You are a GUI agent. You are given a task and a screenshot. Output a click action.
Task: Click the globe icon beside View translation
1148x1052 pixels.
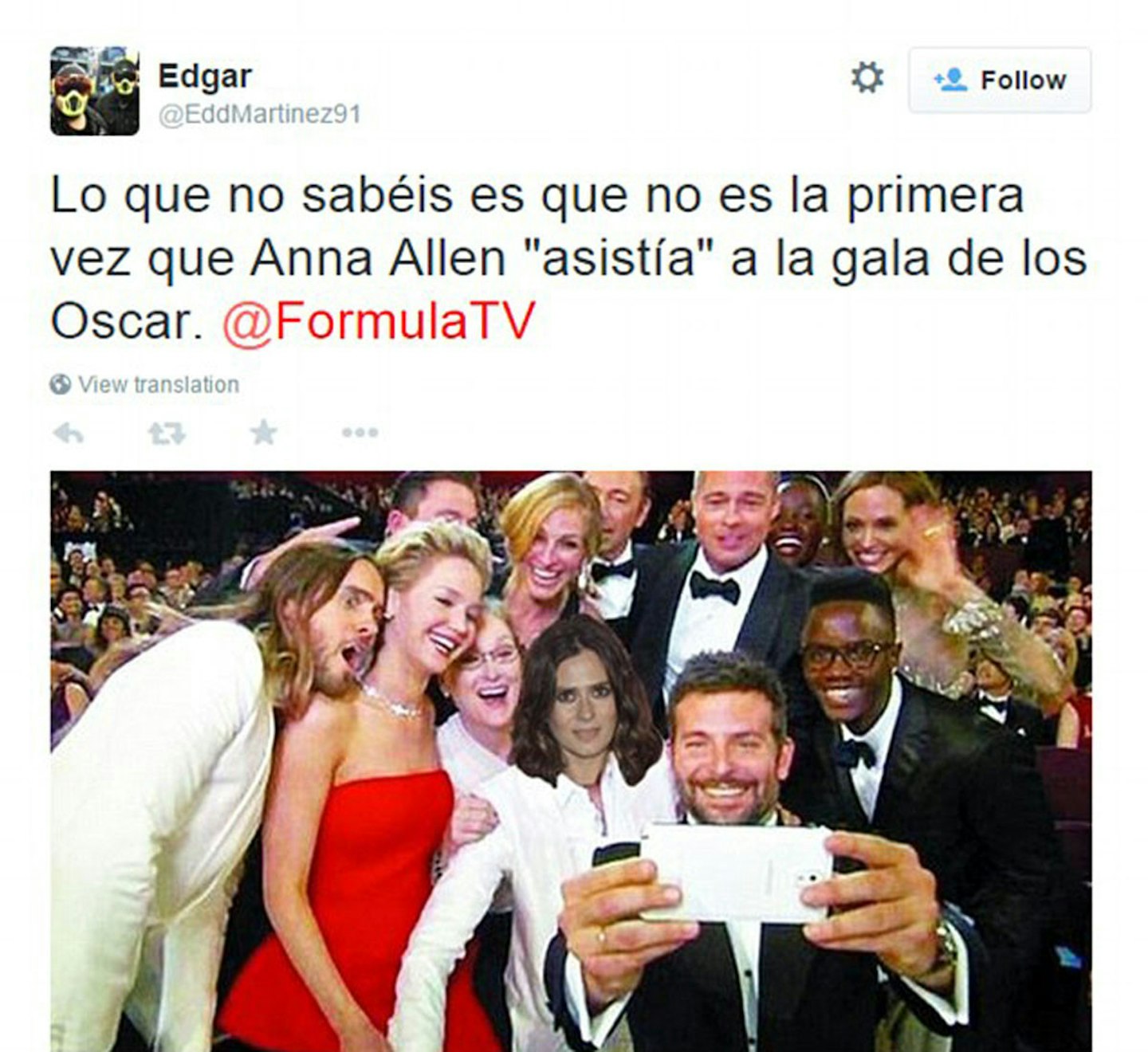click(60, 384)
